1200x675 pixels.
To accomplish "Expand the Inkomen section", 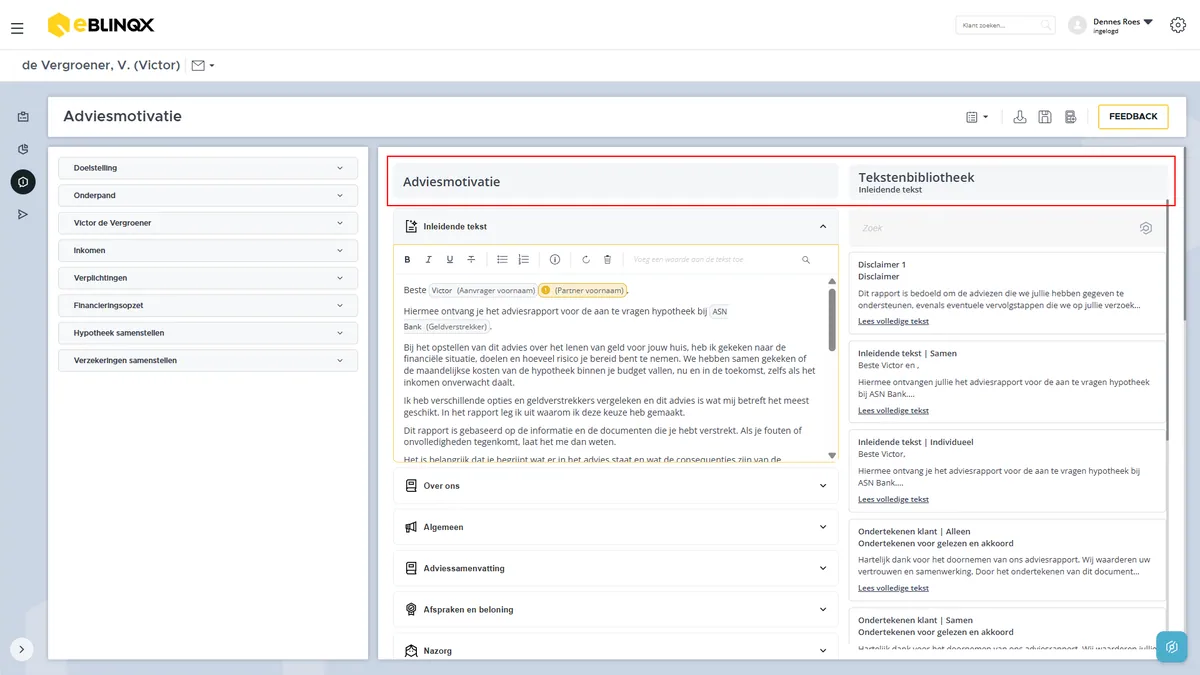I will (208, 250).
